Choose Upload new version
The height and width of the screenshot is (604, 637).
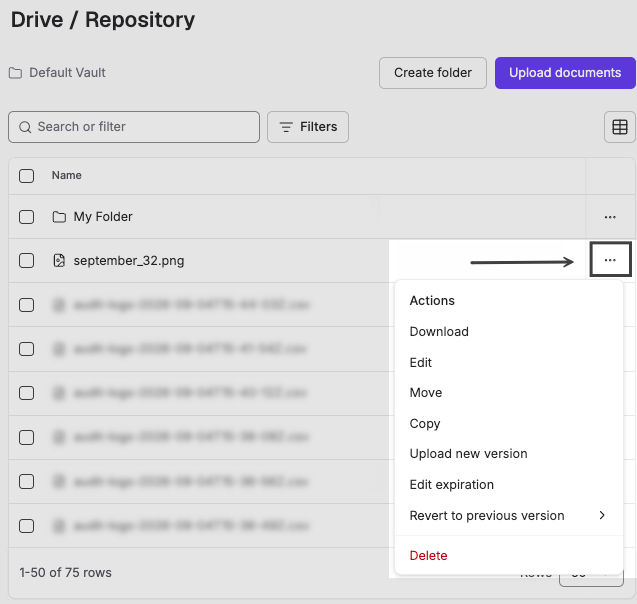[x=468, y=454]
